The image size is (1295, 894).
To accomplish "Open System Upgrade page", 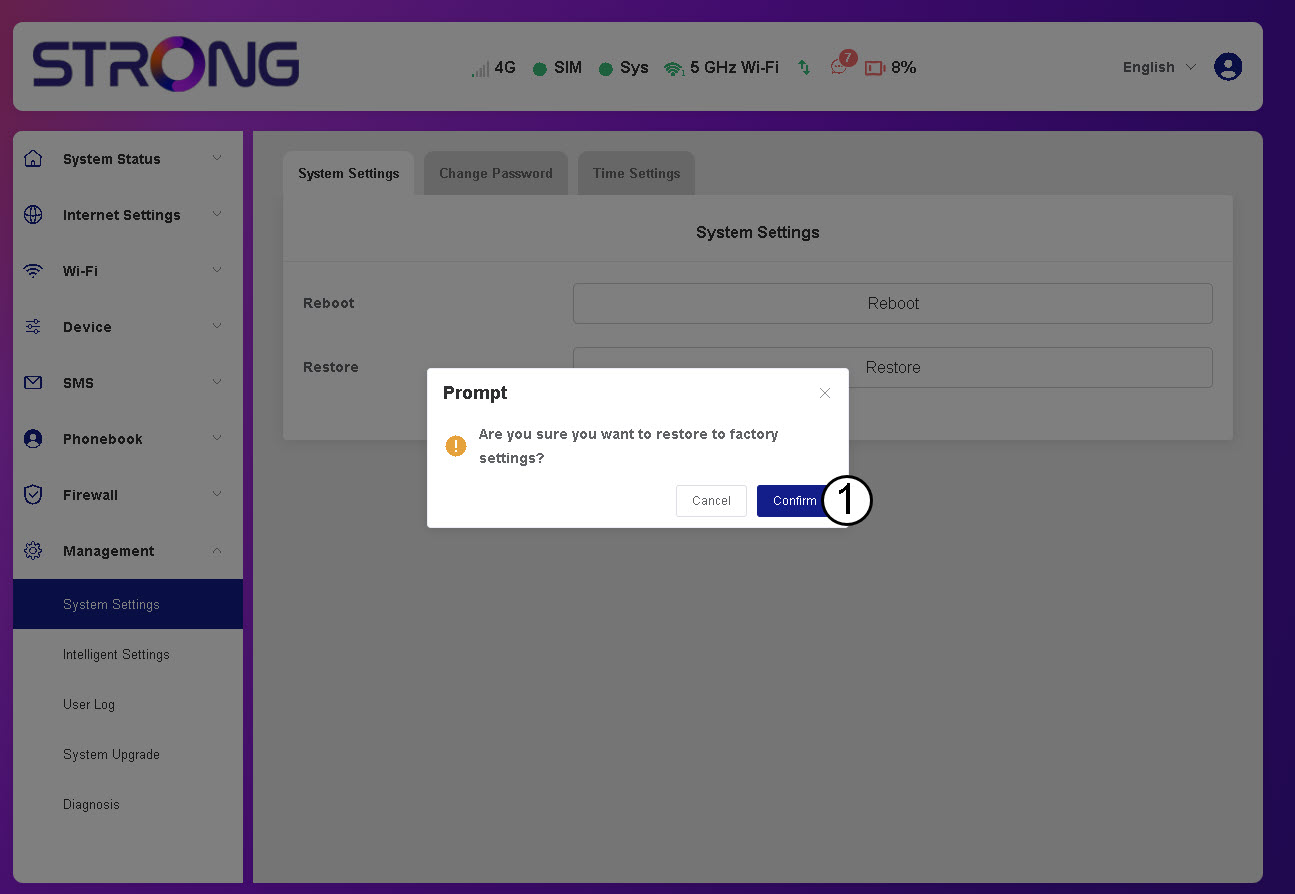I will [111, 754].
